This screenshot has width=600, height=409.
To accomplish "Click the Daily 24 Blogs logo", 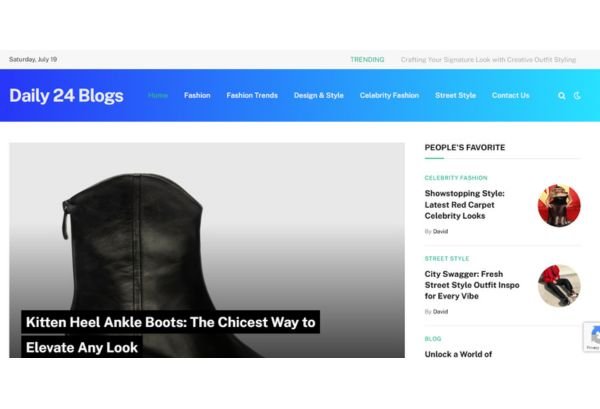I will coord(66,96).
